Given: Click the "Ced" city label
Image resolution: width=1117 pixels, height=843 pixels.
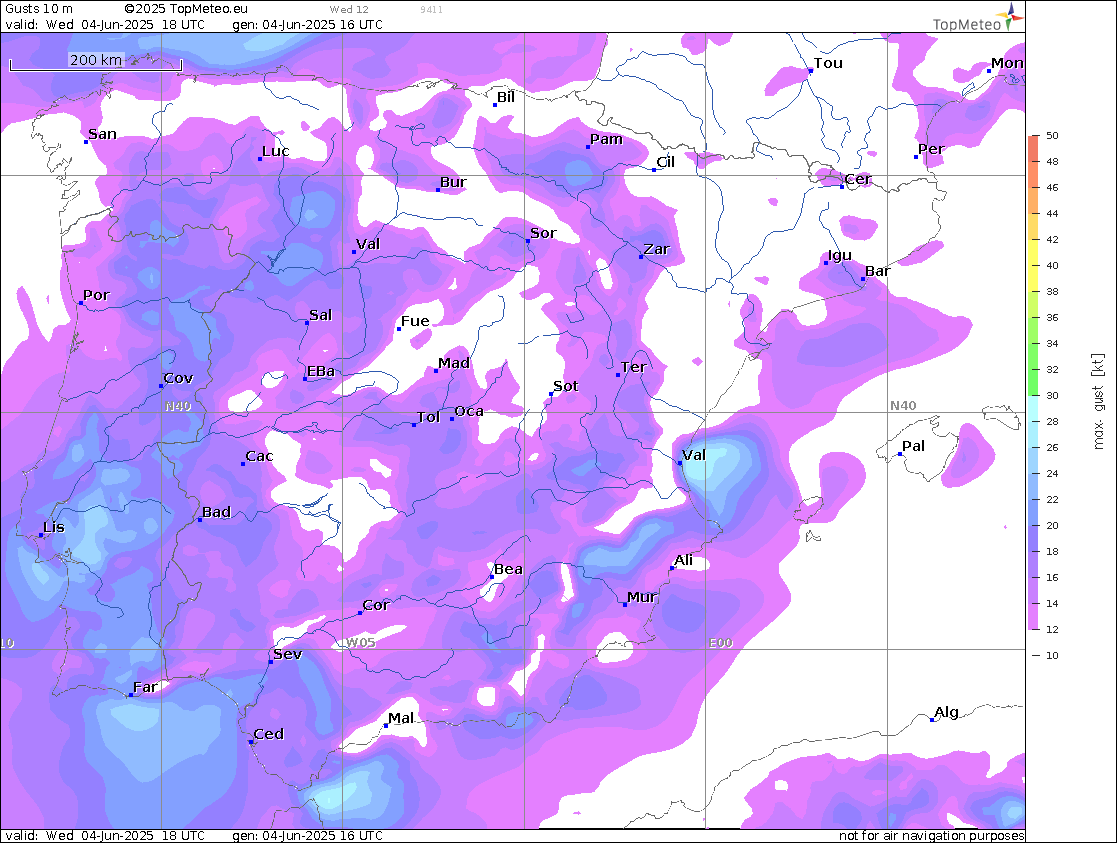Looking at the screenshot, I should pyautogui.click(x=269, y=734).
